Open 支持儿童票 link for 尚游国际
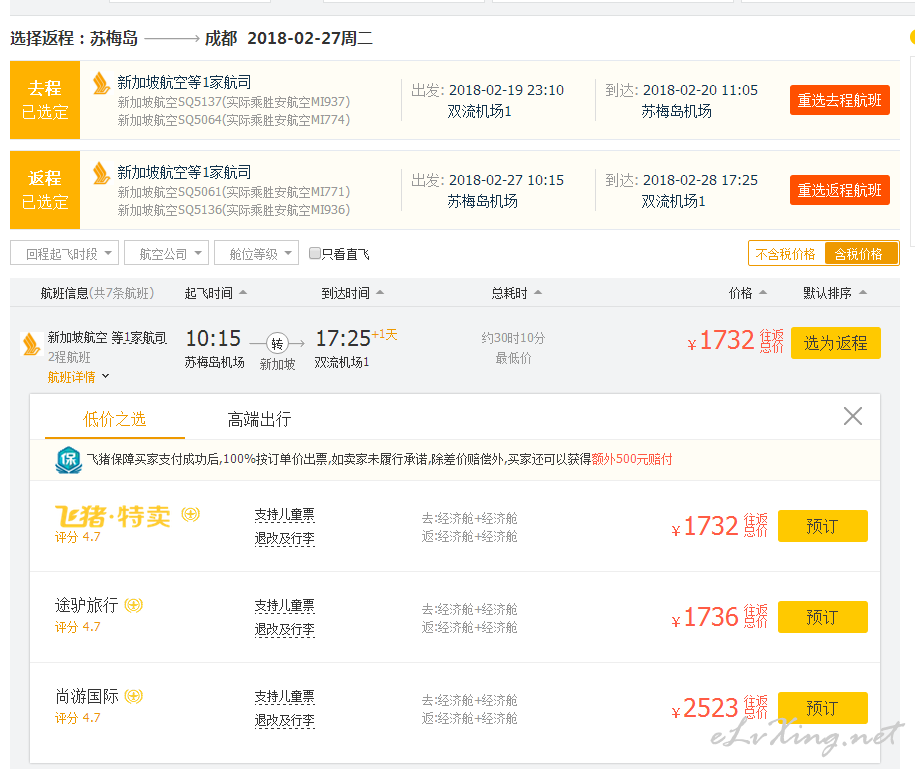The width and height of the screenshot is (915, 769). (285, 697)
